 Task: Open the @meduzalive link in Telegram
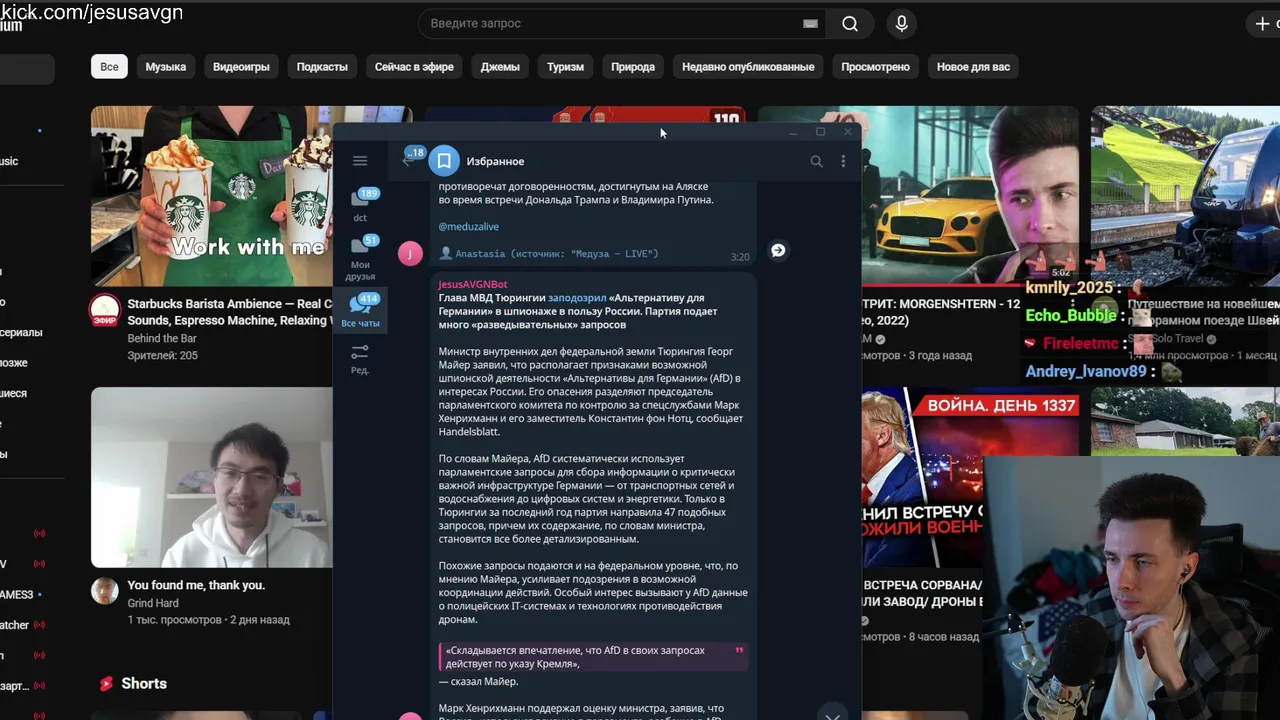pyautogui.click(x=468, y=227)
